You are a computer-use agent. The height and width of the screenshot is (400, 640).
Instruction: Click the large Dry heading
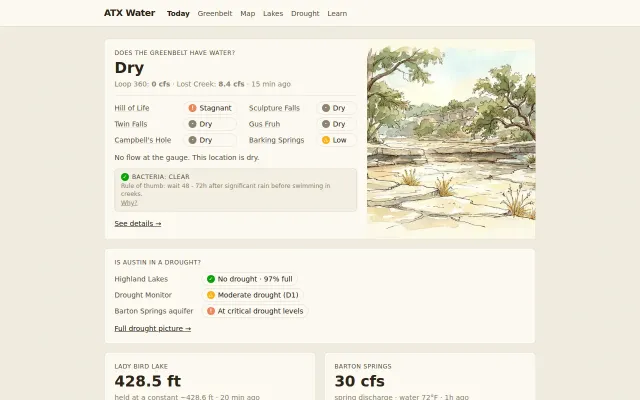tap(129, 68)
